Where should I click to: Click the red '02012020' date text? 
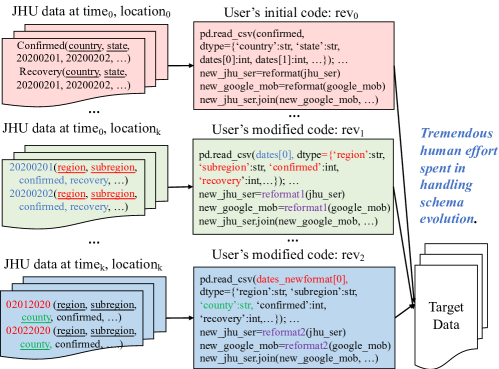click(x=28, y=304)
